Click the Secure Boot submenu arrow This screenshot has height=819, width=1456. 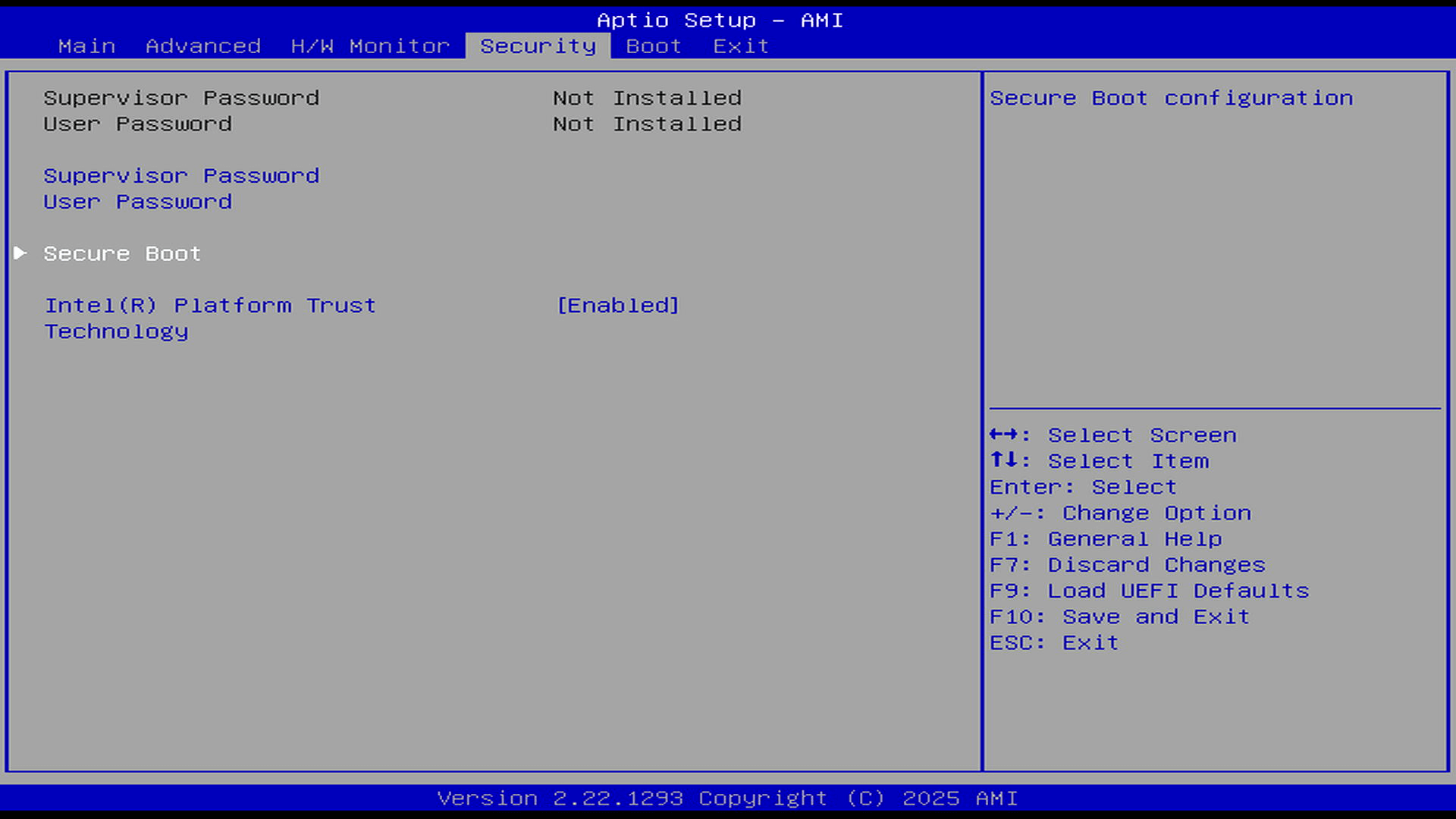[20, 253]
